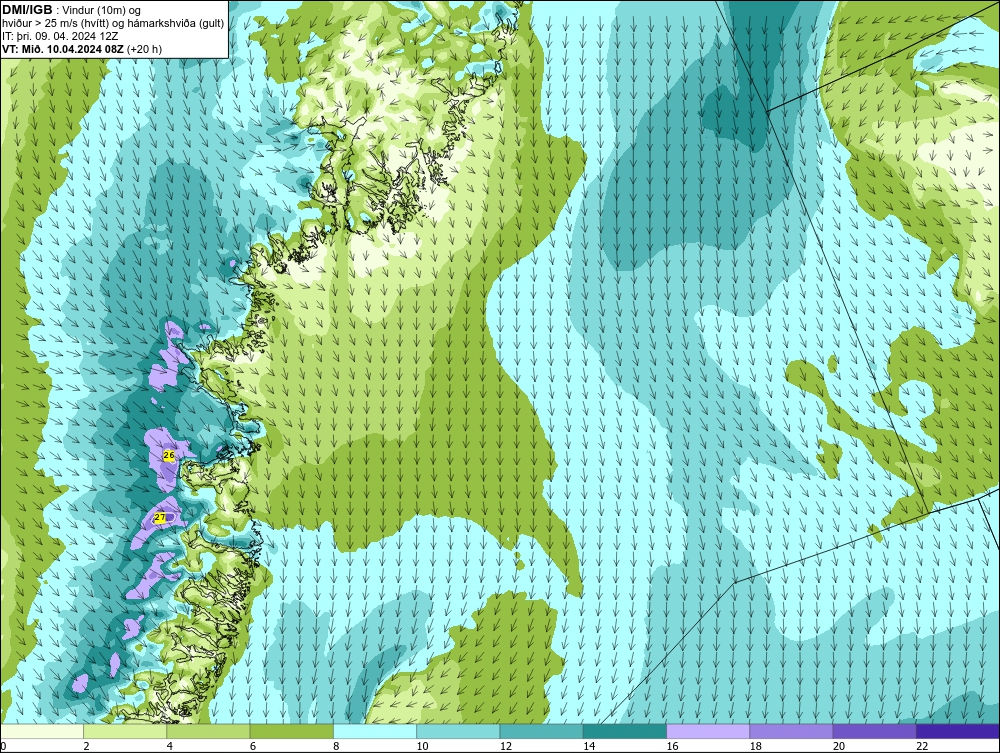Click the 'VT: Mið. 10.04.2024 08Z' text
The width and height of the screenshot is (1000, 753).
click(x=64, y=49)
